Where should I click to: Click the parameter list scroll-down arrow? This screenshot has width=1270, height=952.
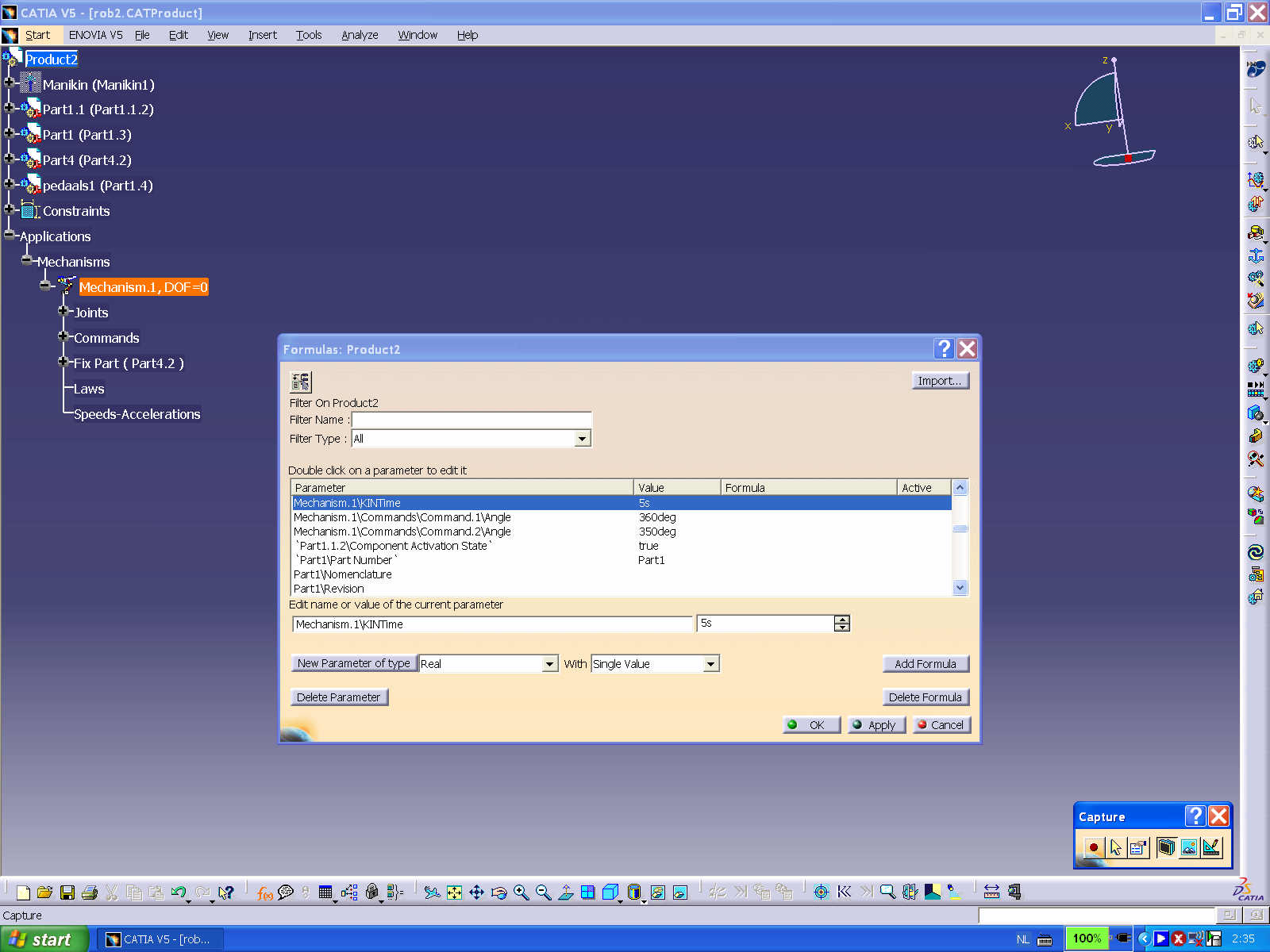[960, 588]
